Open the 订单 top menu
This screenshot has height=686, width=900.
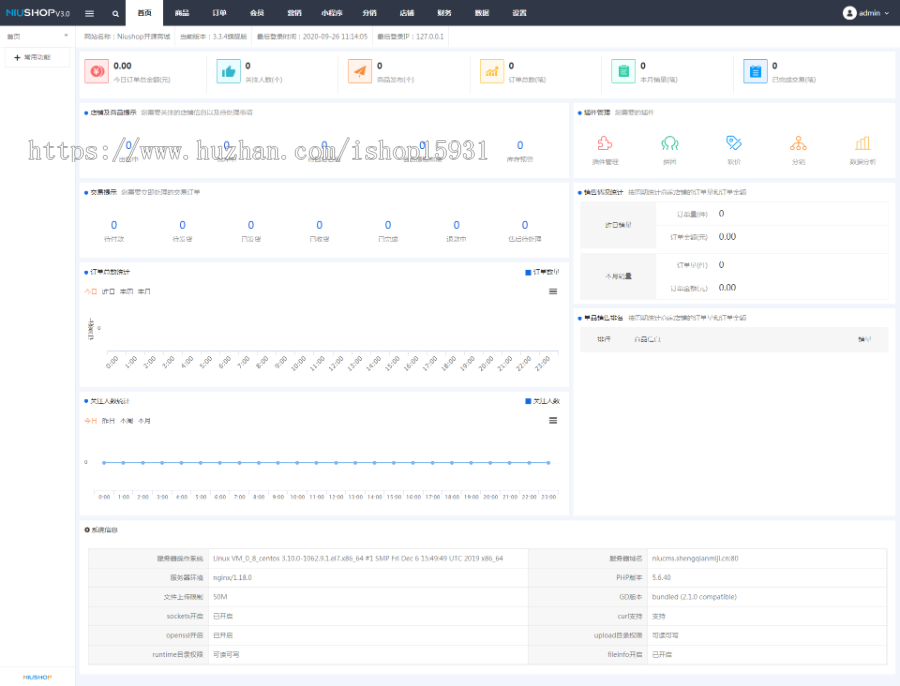pyautogui.click(x=219, y=13)
